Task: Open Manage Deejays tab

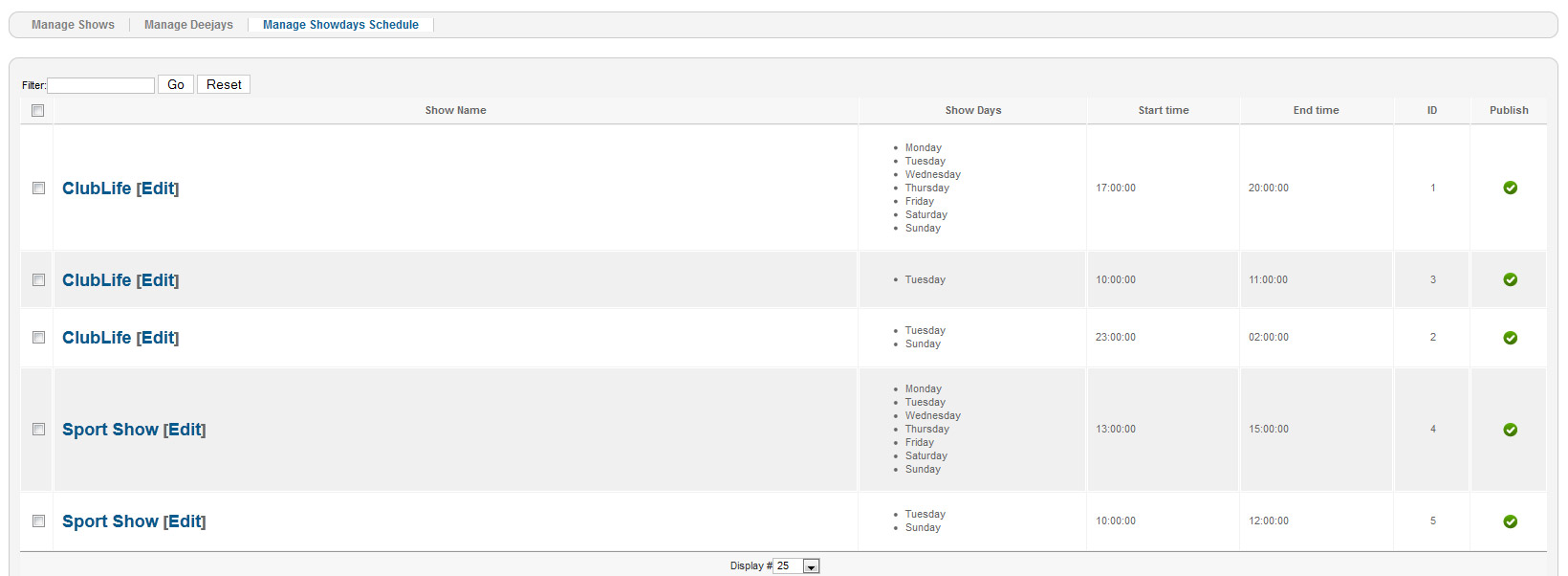Action: (x=188, y=25)
